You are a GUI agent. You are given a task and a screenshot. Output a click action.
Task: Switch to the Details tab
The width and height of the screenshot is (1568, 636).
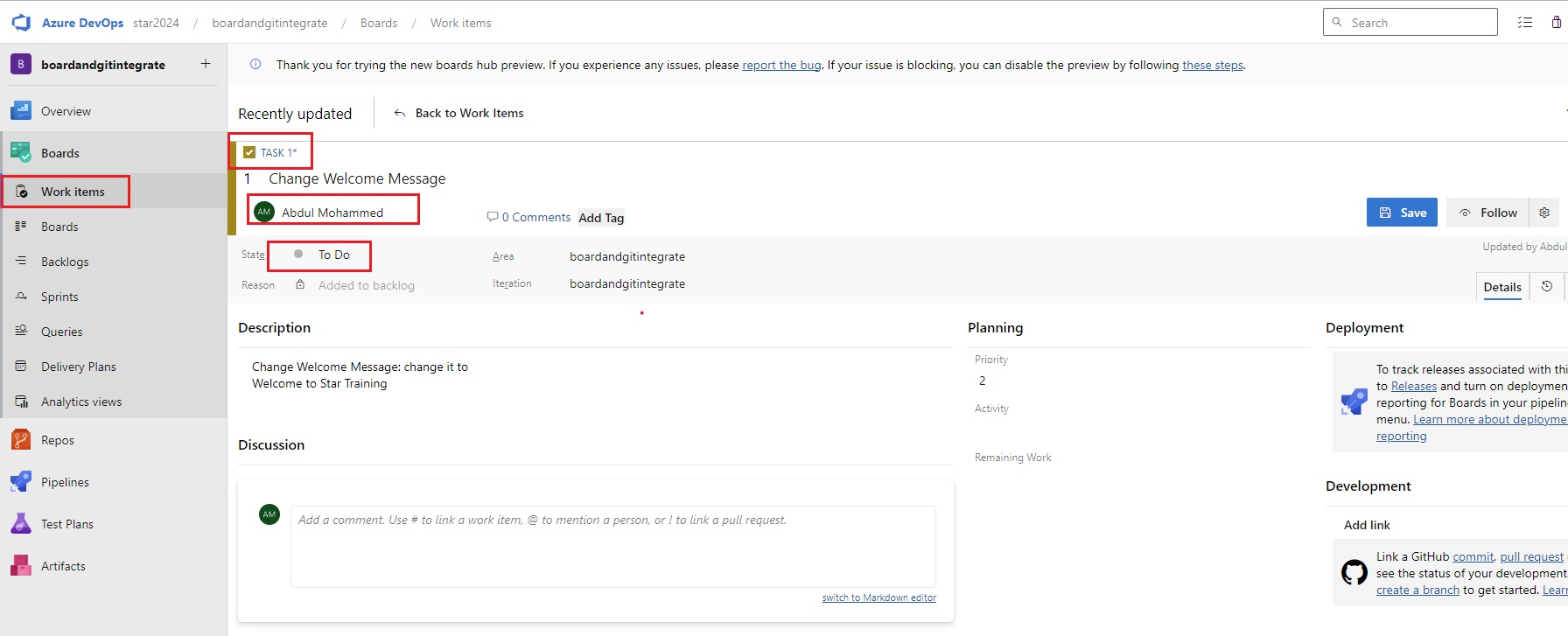click(x=1502, y=287)
